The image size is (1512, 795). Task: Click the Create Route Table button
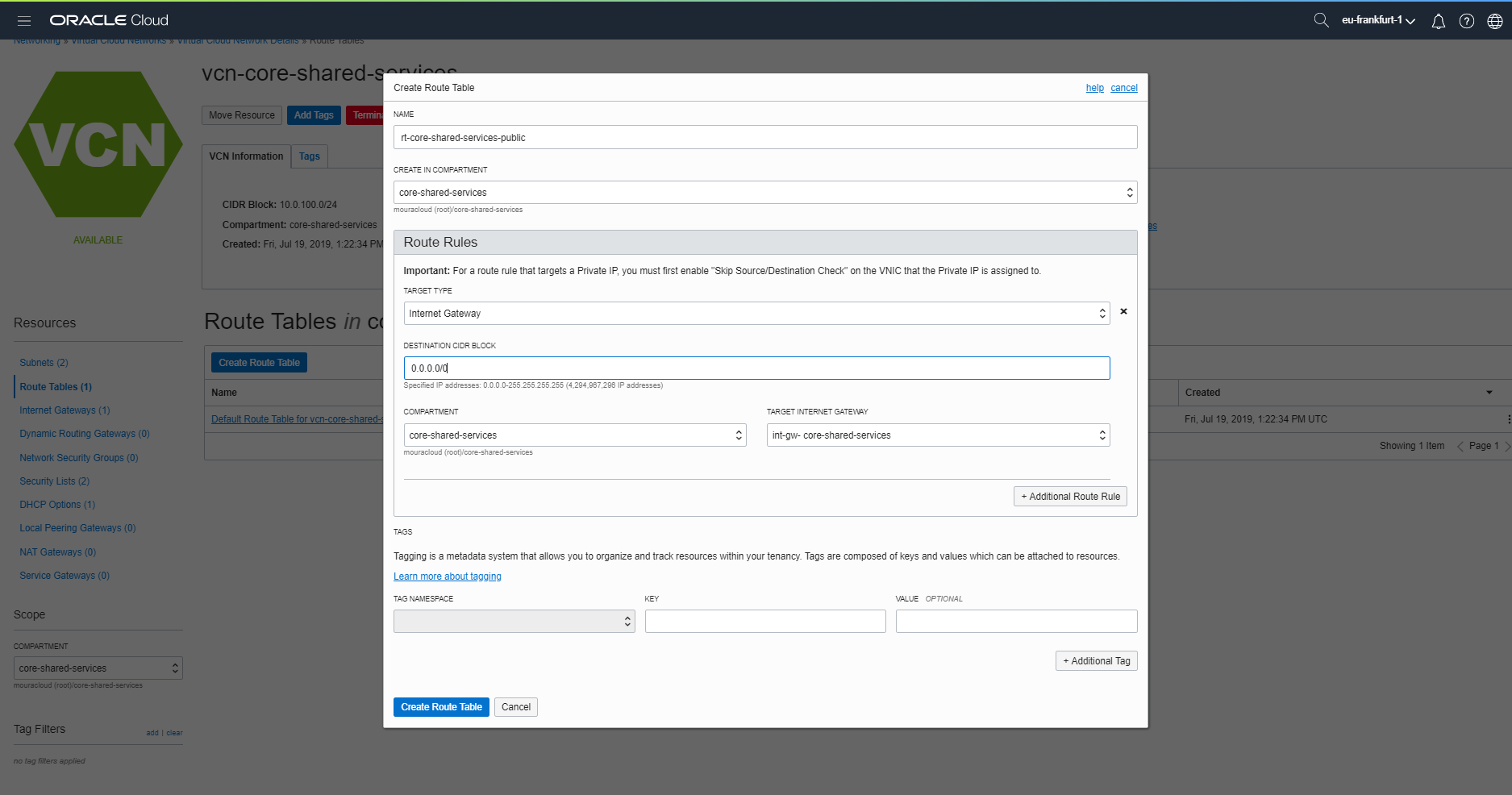(441, 707)
